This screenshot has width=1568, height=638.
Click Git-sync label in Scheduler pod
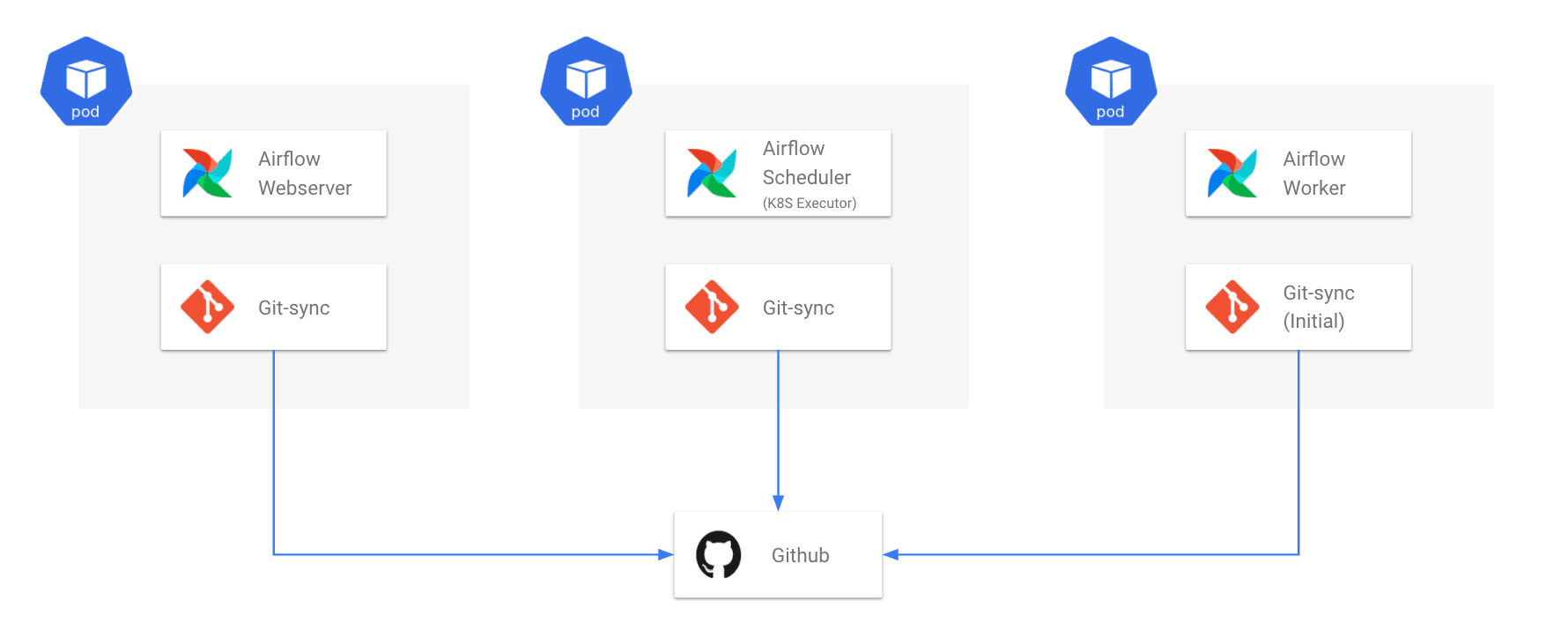point(799,308)
